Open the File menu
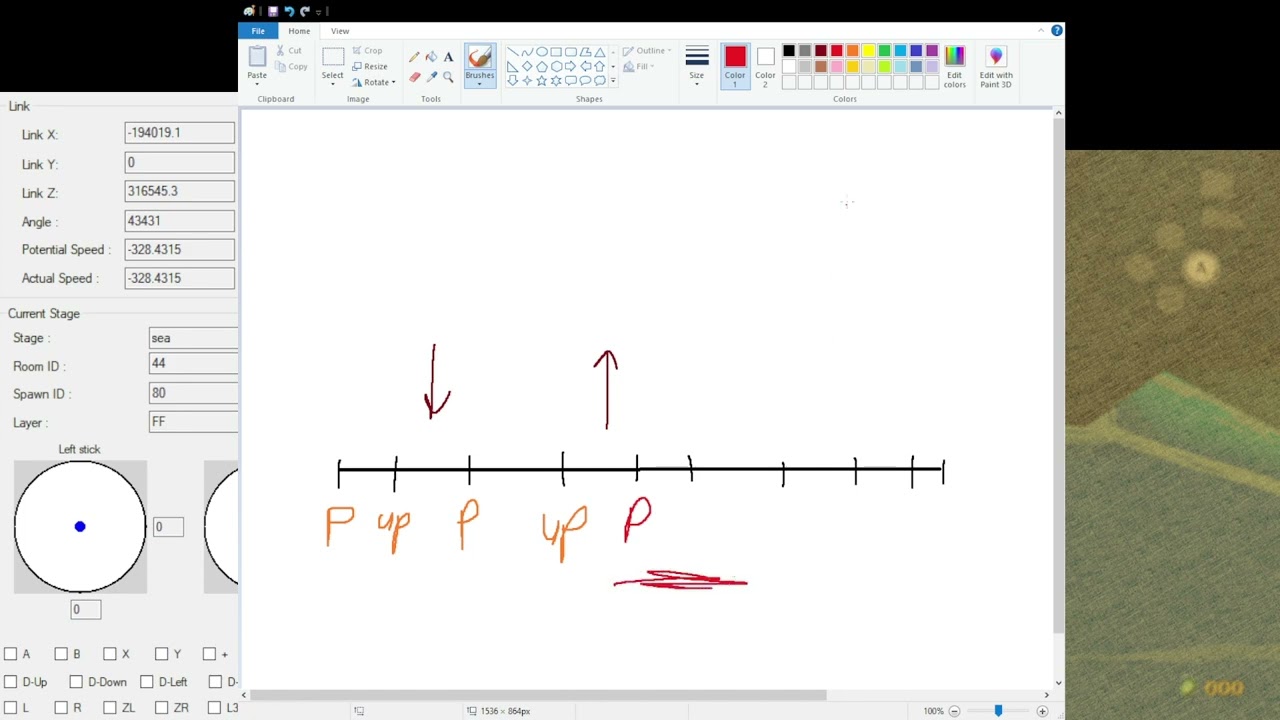The height and width of the screenshot is (720, 1280). [258, 31]
